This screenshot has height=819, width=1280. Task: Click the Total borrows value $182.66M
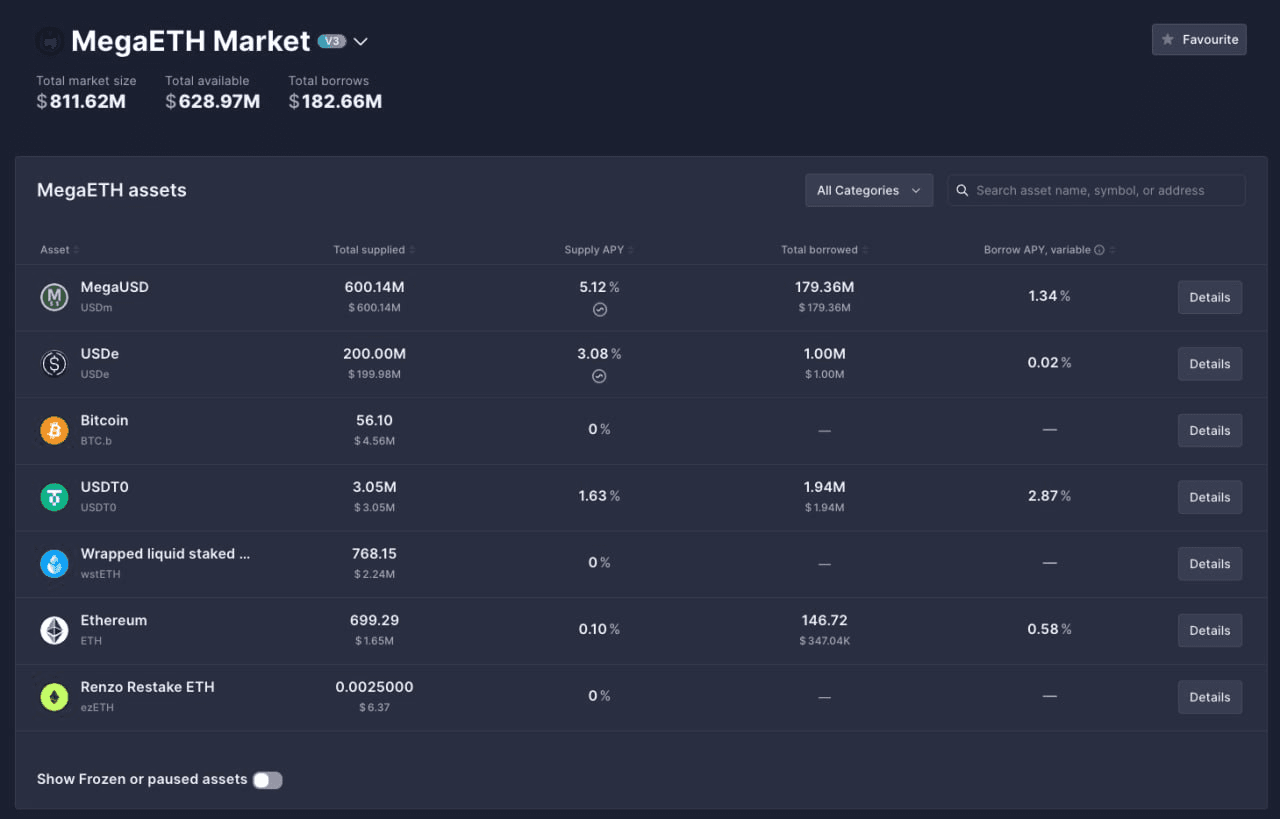[335, 101]
